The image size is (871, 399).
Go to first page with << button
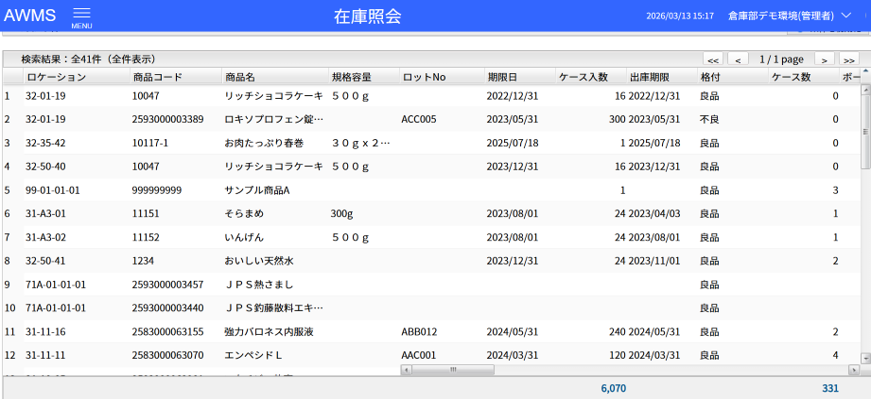[713, 59]
